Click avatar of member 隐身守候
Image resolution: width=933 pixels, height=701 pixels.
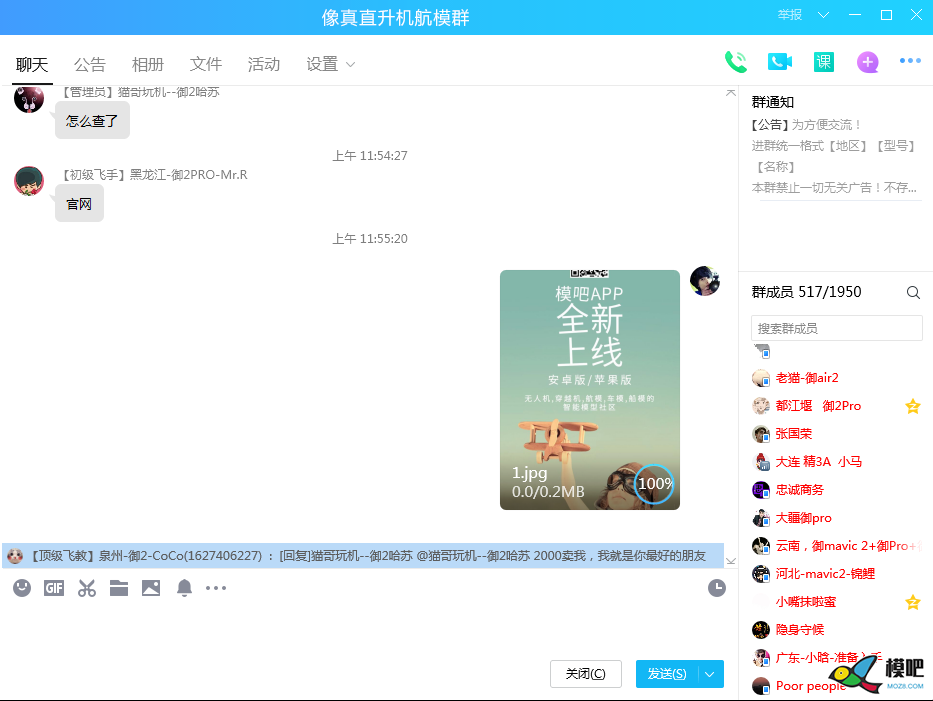[761, 630]
